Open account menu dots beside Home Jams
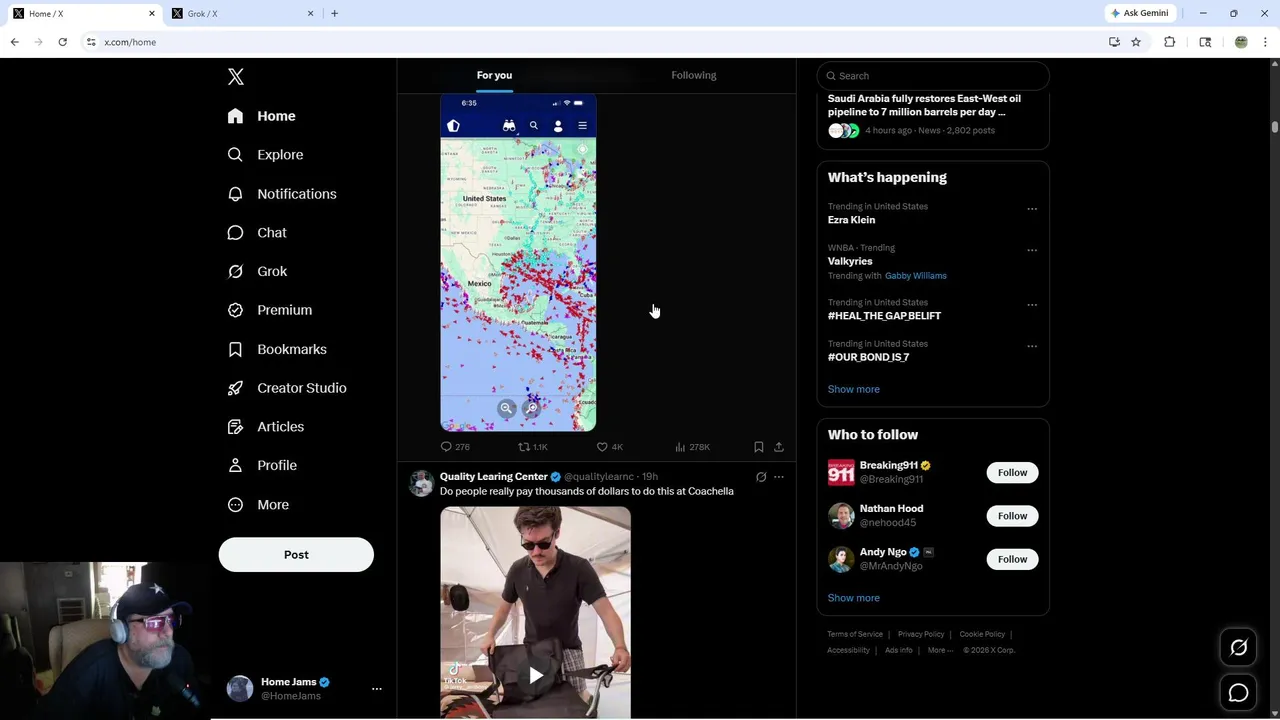 pos(377,689)
